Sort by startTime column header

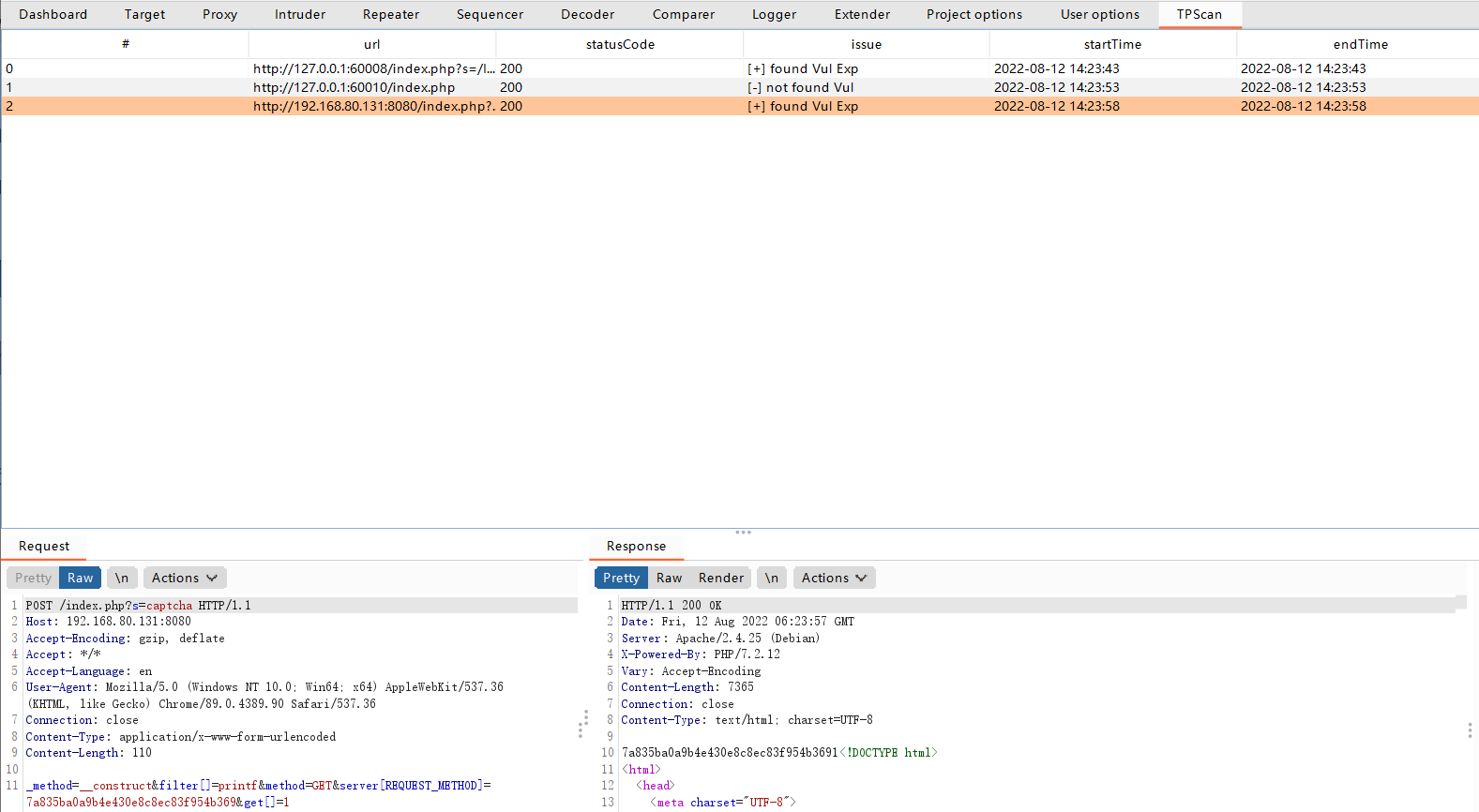pos(1113,44)
